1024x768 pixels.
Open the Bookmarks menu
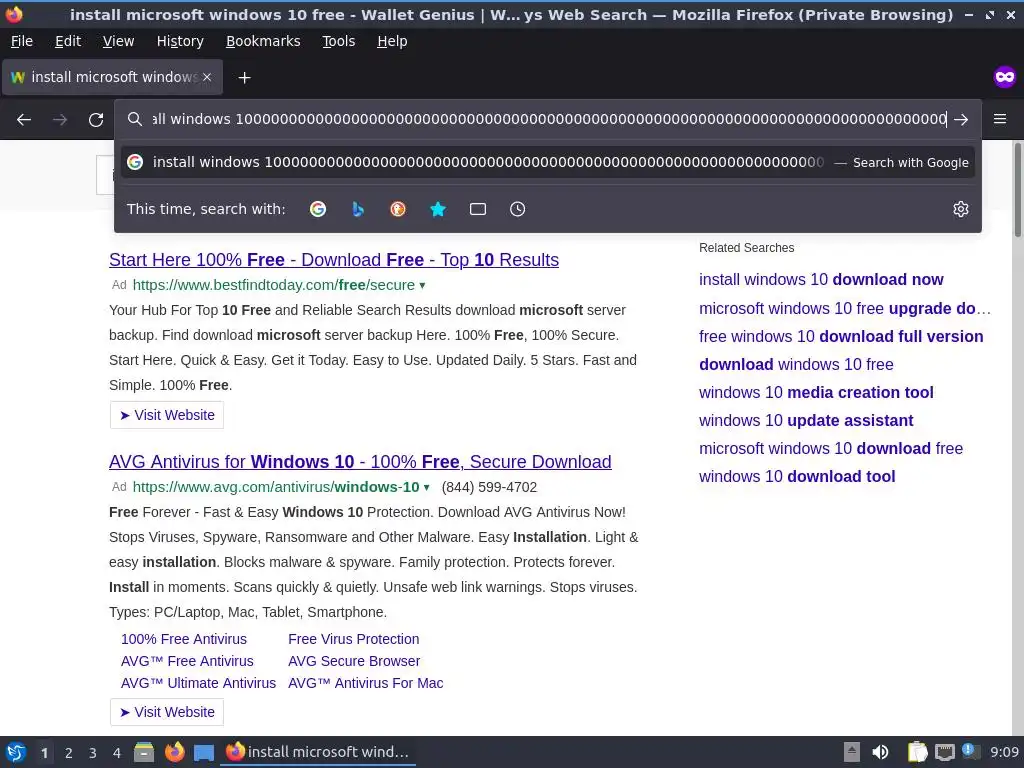tap(263, 41)
